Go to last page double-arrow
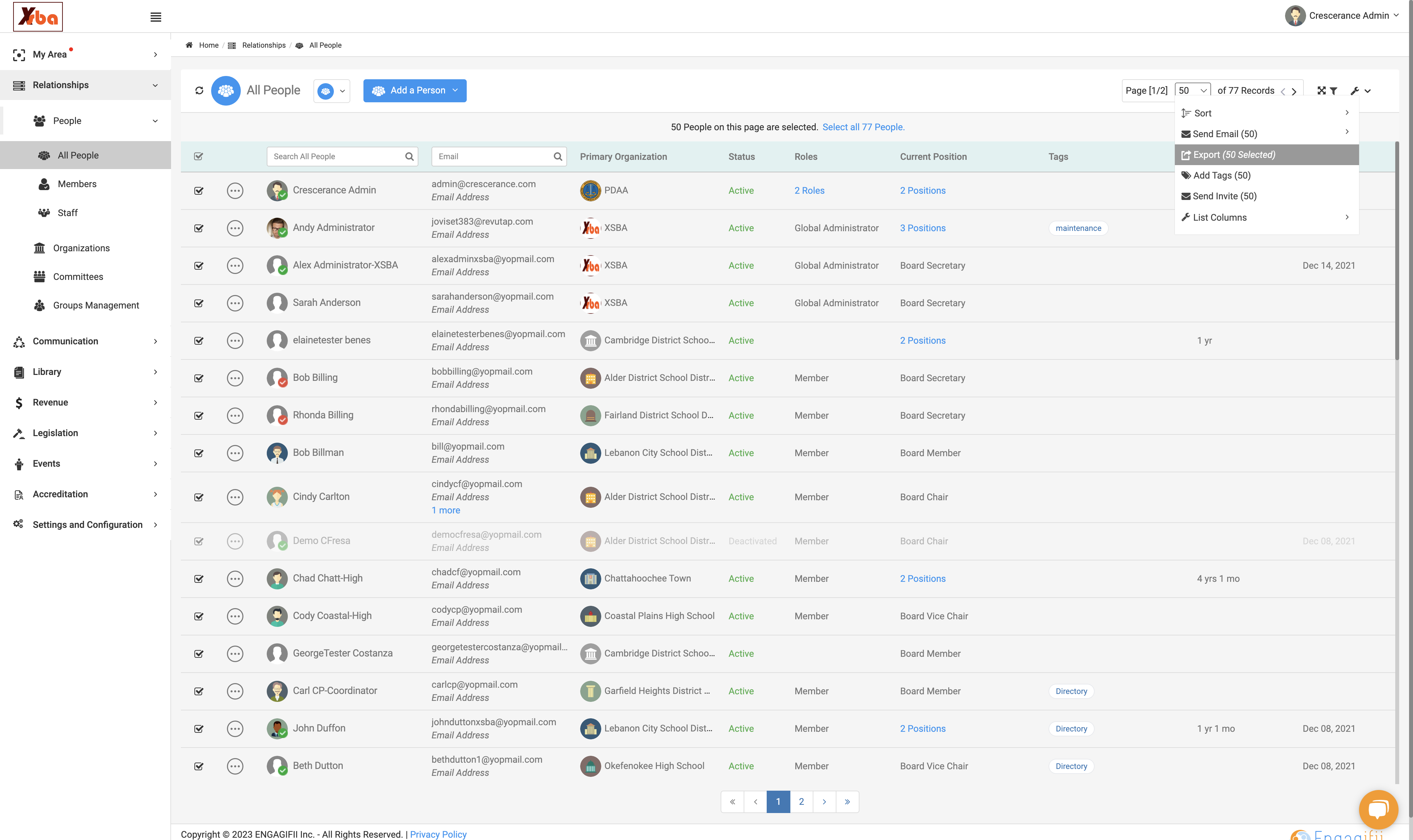 click(x=847, y=802)
